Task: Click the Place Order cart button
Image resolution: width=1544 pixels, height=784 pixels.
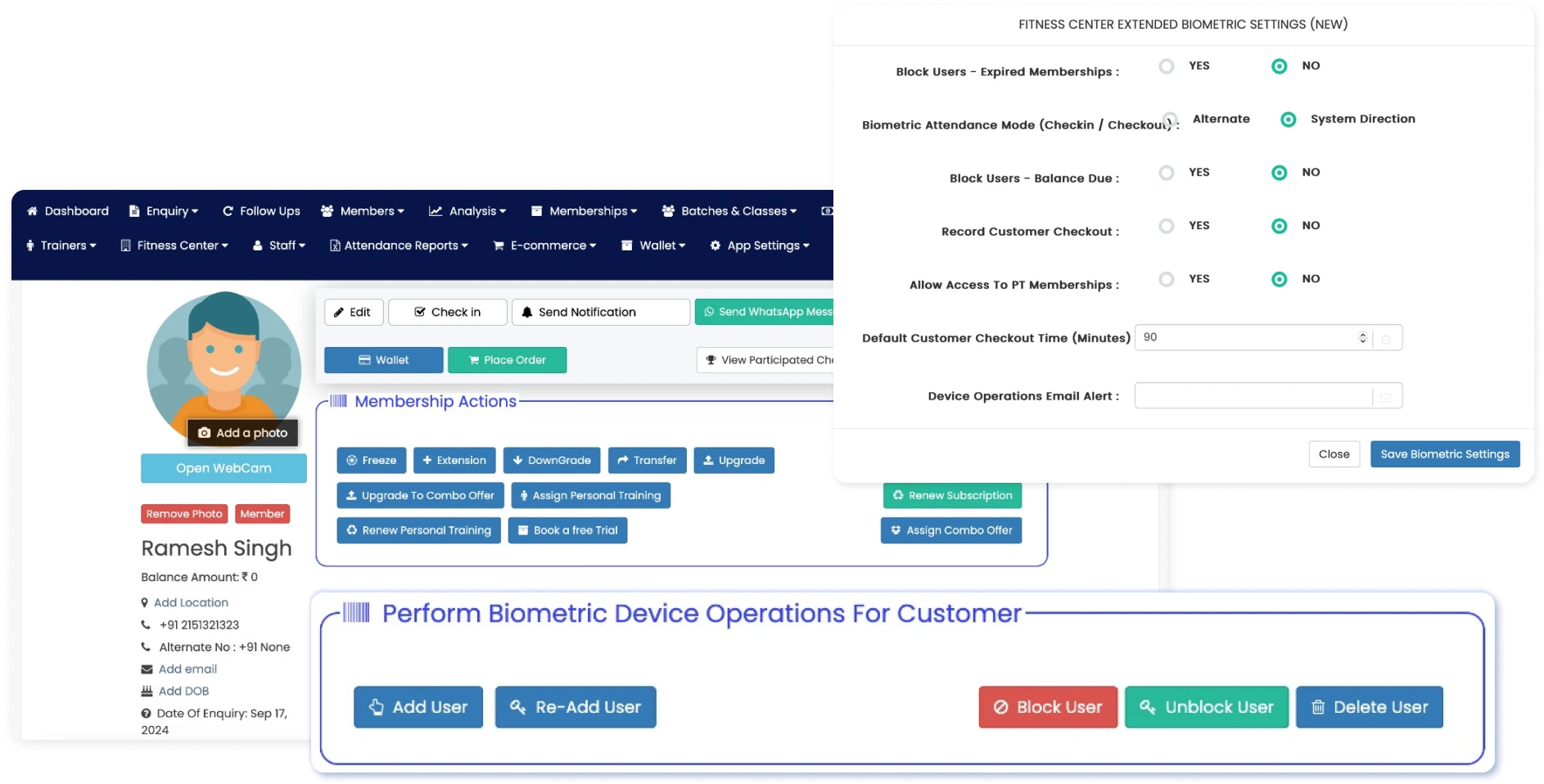Action: coord(507,360)
